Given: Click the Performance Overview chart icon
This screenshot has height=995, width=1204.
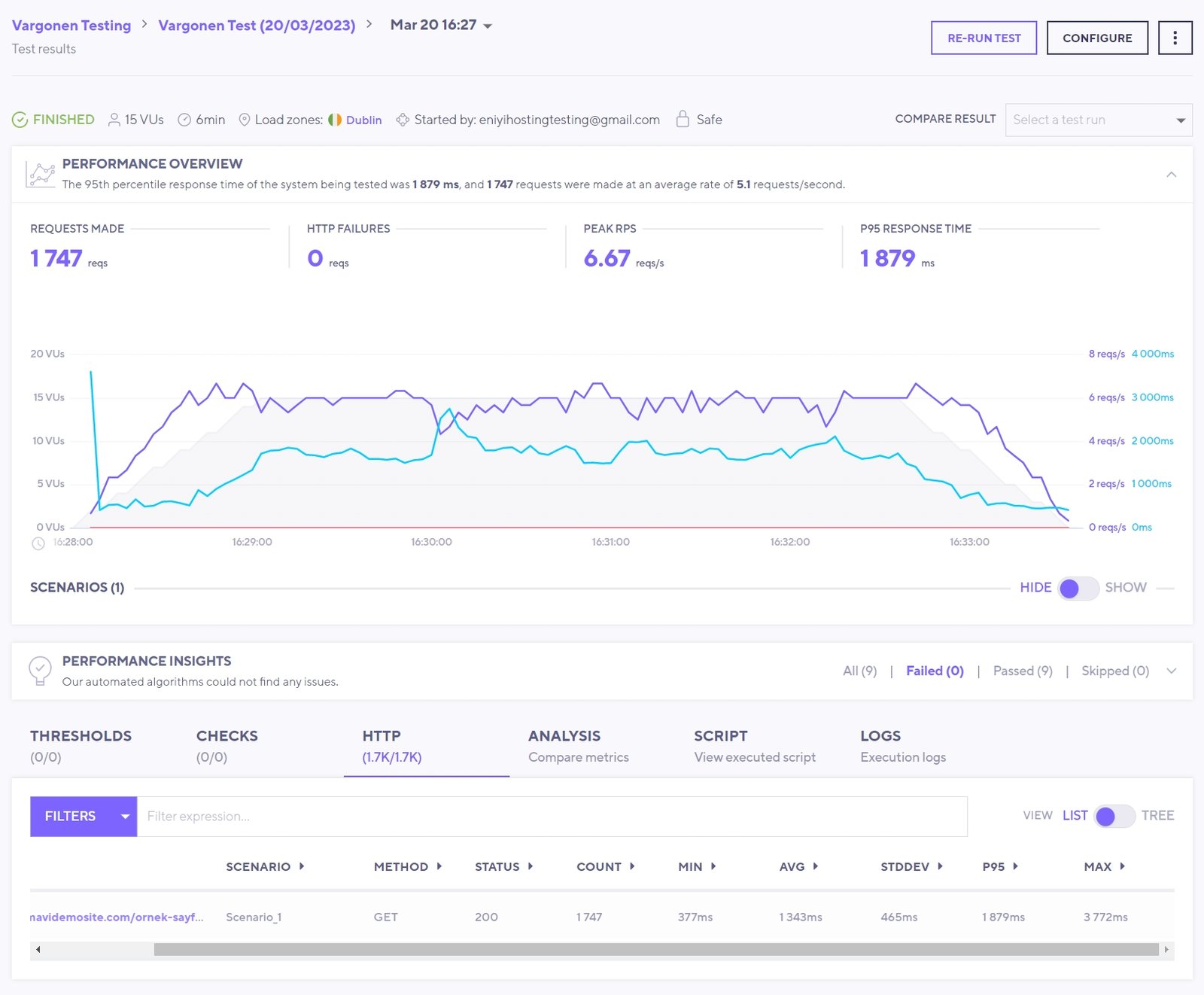Looking at the screenshot, I should [x=41, y=174].
